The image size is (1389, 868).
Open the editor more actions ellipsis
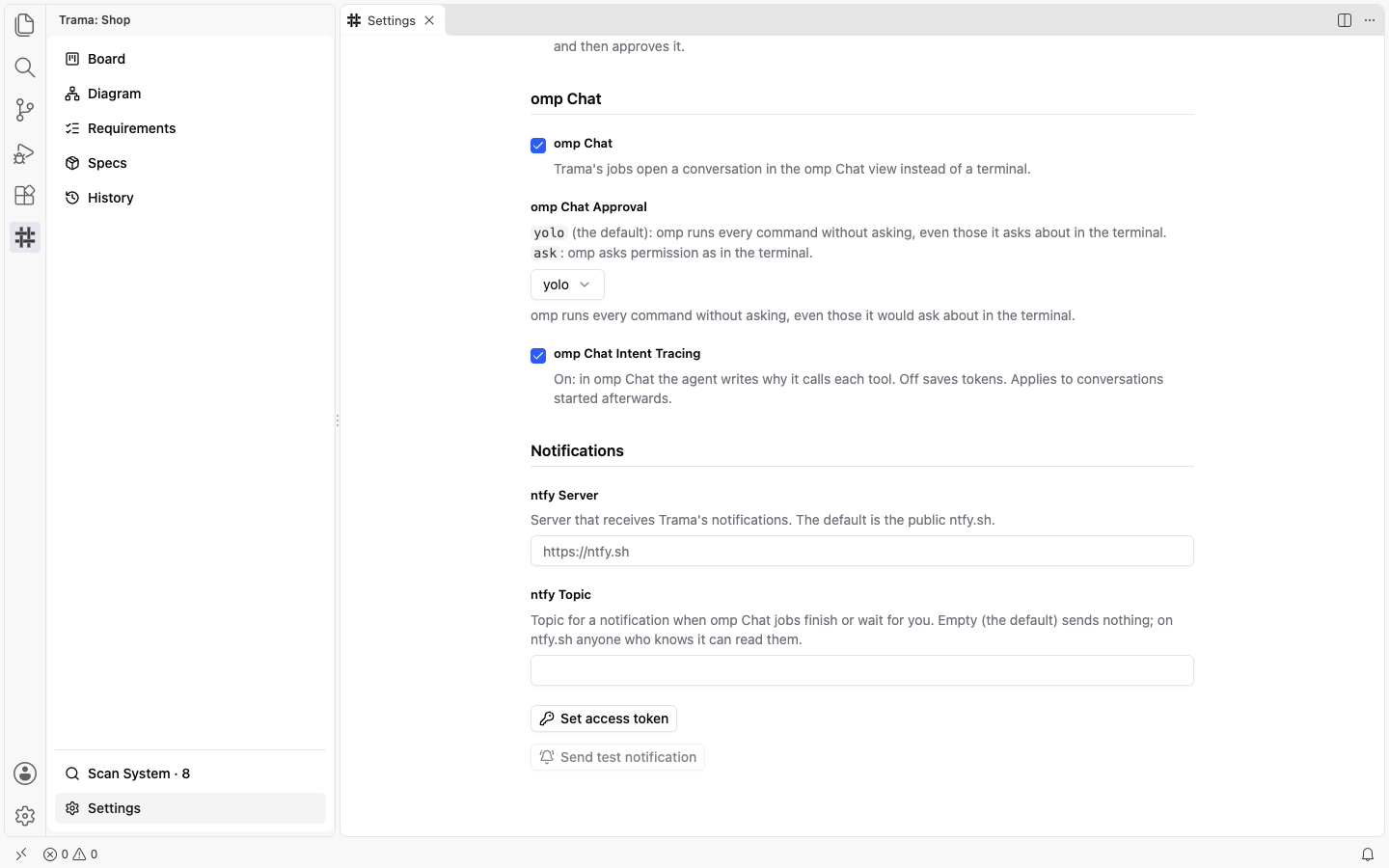point(1370,20)
